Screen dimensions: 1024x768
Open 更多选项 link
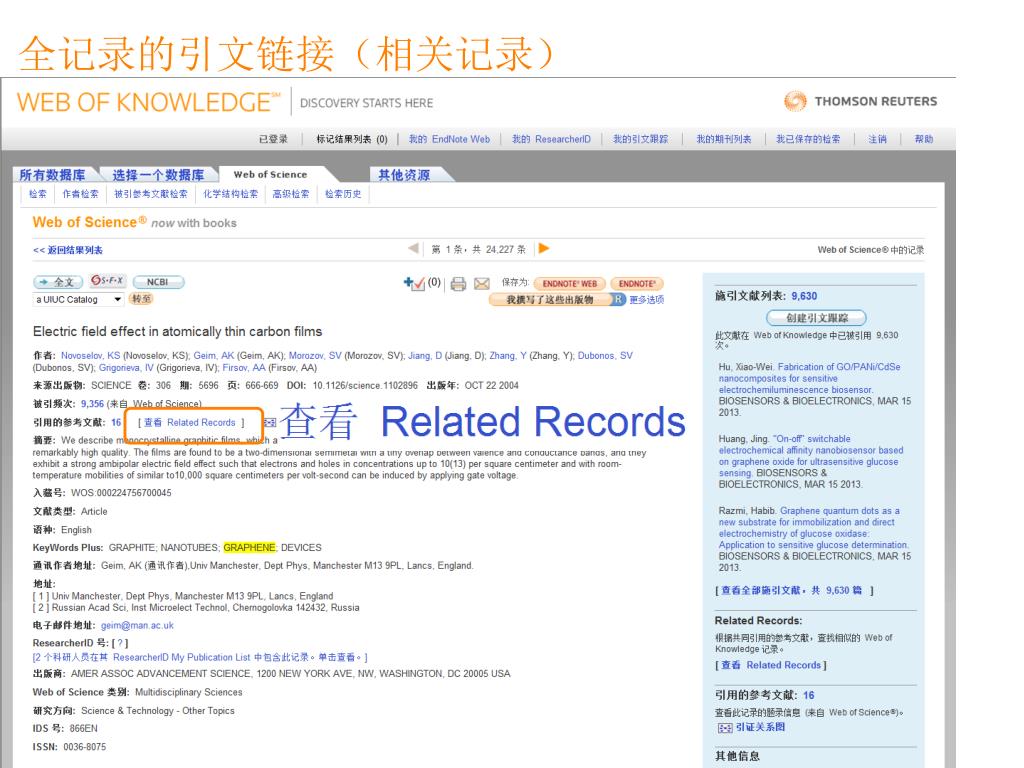(647, 300)
